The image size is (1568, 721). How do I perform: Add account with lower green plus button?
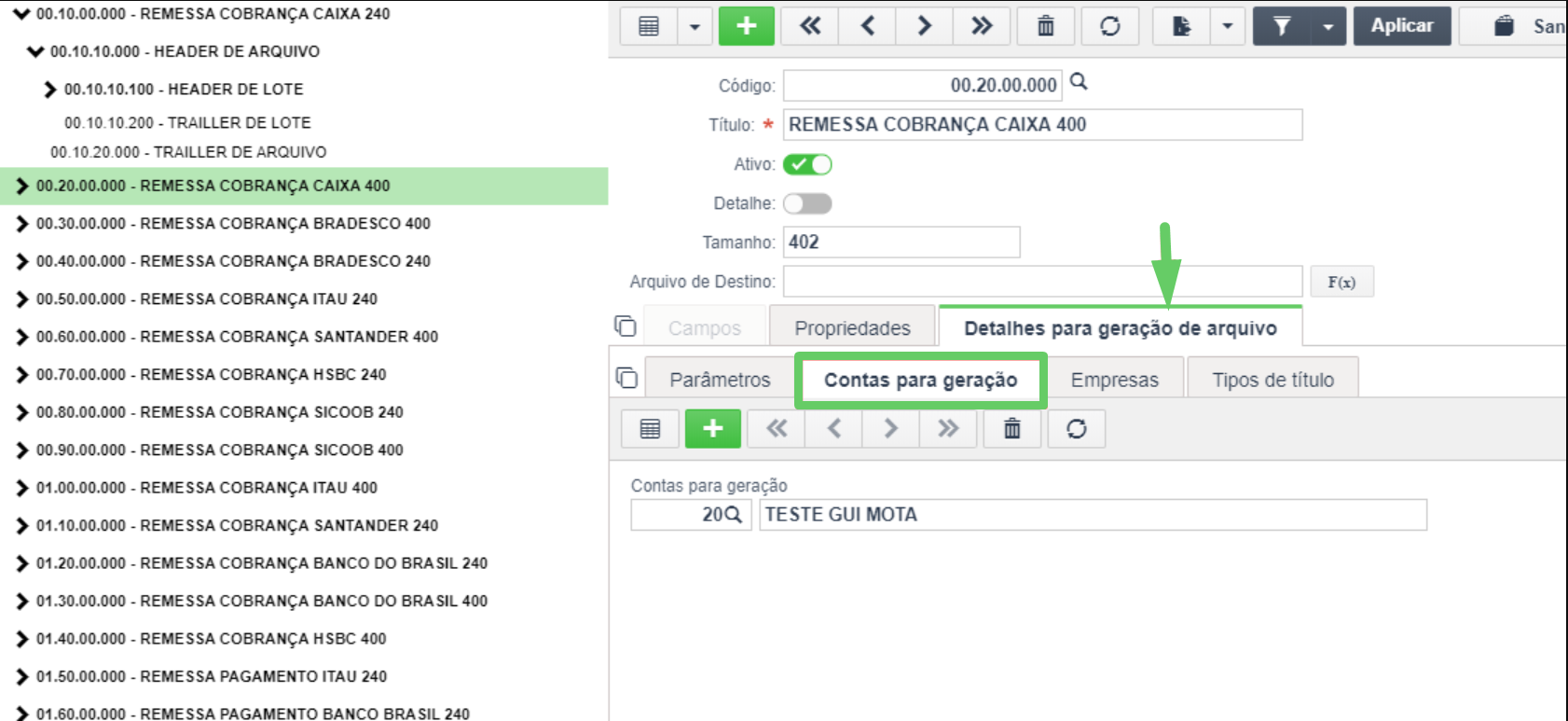click(713, 429)
